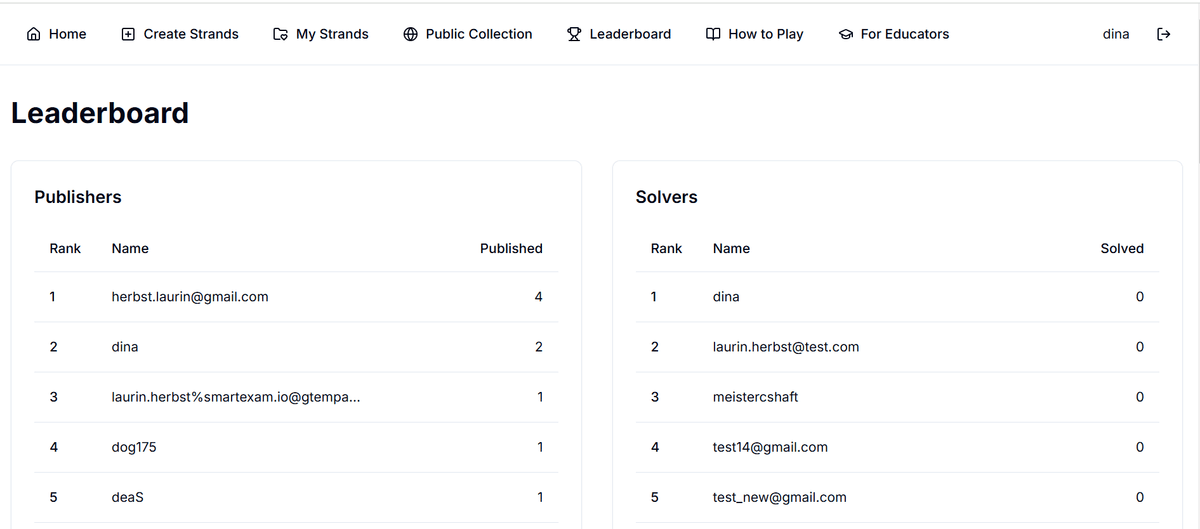Open the Create Strands menu item

click(x=190, y=34)
